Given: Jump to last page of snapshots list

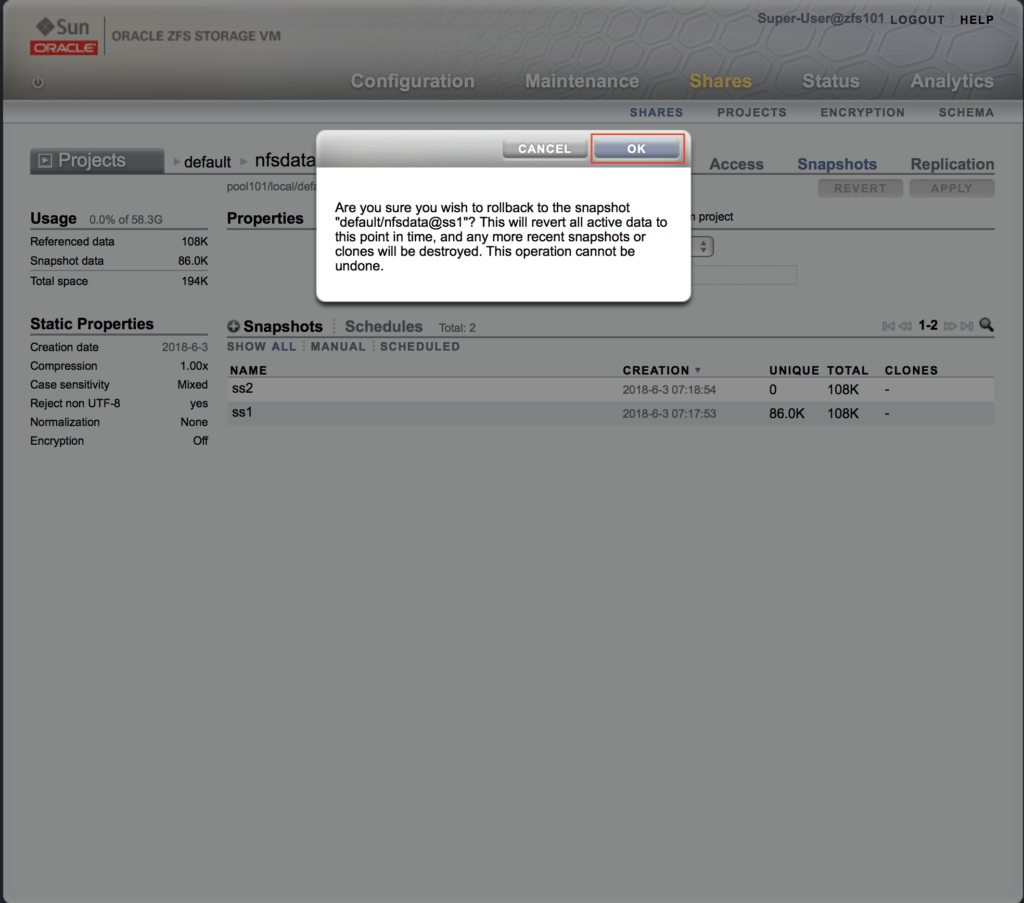Looking at the screenshot, I should tap(967, 326).
